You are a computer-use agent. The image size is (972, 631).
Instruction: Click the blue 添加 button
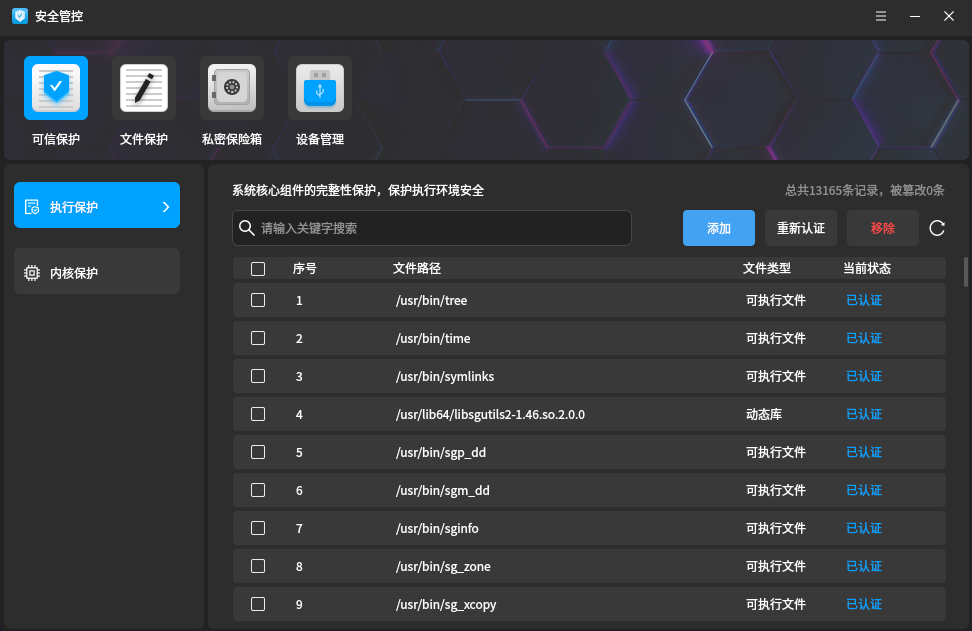click(x=719, y=228)
